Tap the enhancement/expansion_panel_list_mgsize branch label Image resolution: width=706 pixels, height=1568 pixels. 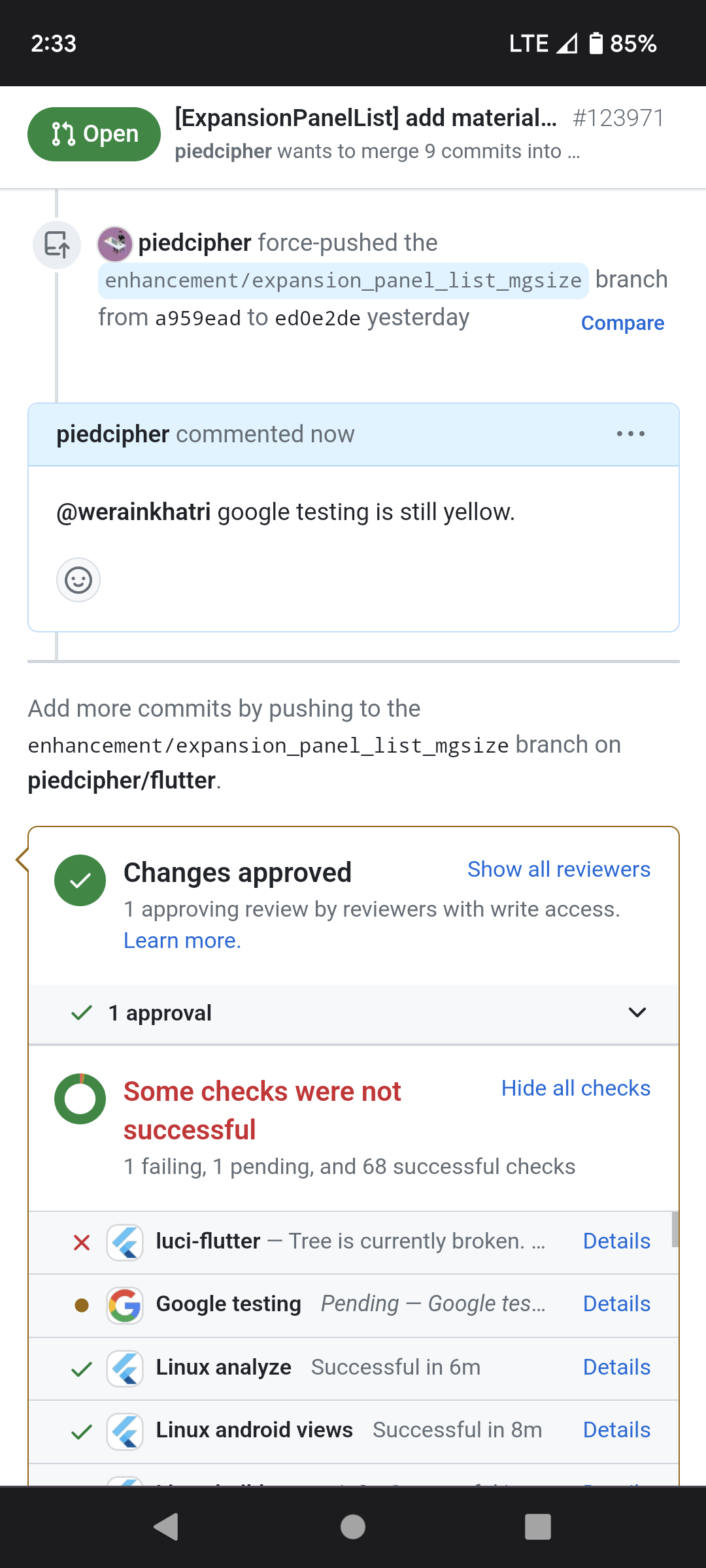pyautogui.click(x=343, y=281)
